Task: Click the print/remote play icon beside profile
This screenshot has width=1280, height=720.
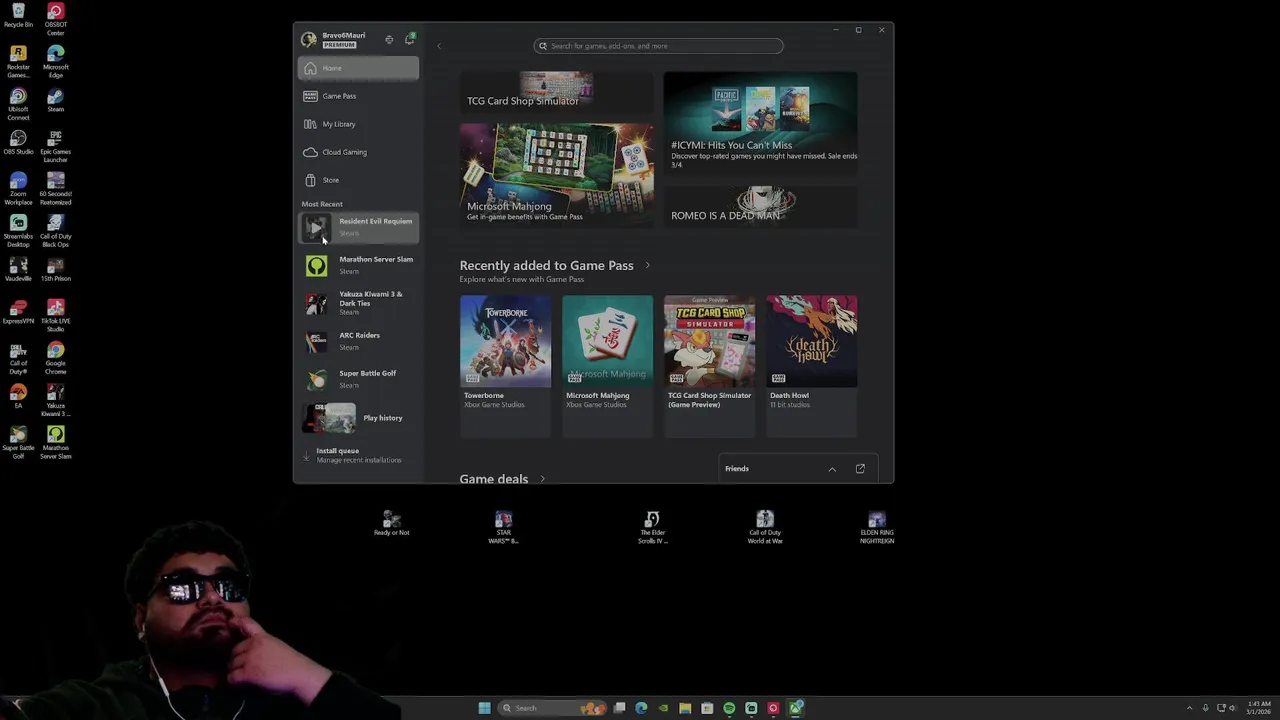Action: pos(389,40)
